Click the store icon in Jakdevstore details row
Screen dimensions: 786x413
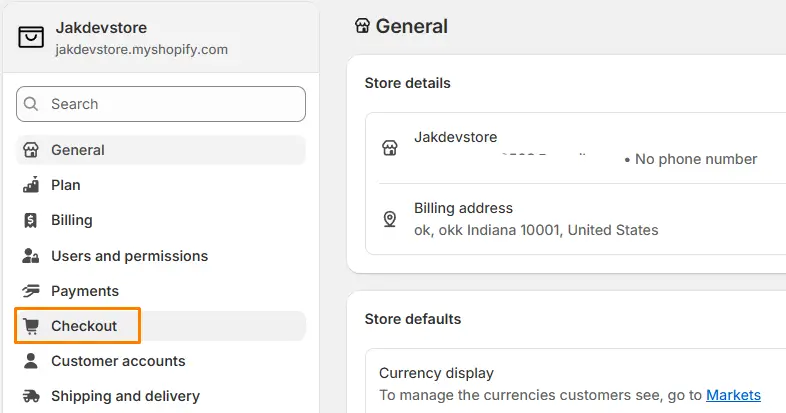[389, 148]
